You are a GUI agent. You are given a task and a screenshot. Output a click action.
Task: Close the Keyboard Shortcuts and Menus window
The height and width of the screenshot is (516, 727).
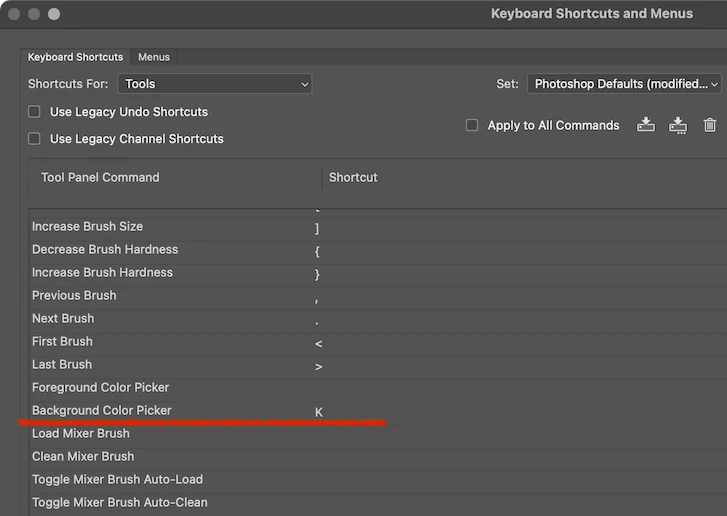coord(14,14)
